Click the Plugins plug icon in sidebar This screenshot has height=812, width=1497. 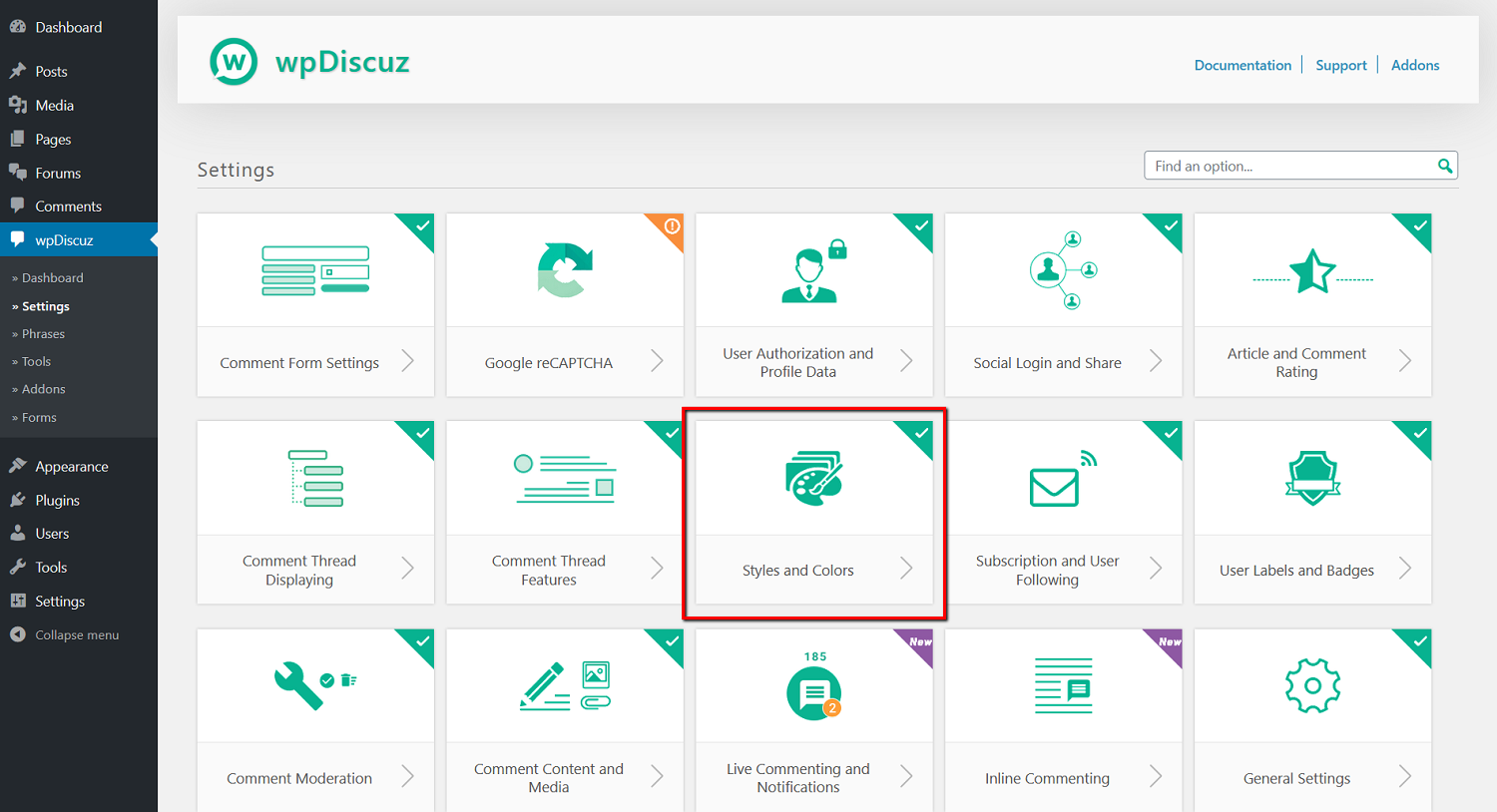[x=18, y=500]
